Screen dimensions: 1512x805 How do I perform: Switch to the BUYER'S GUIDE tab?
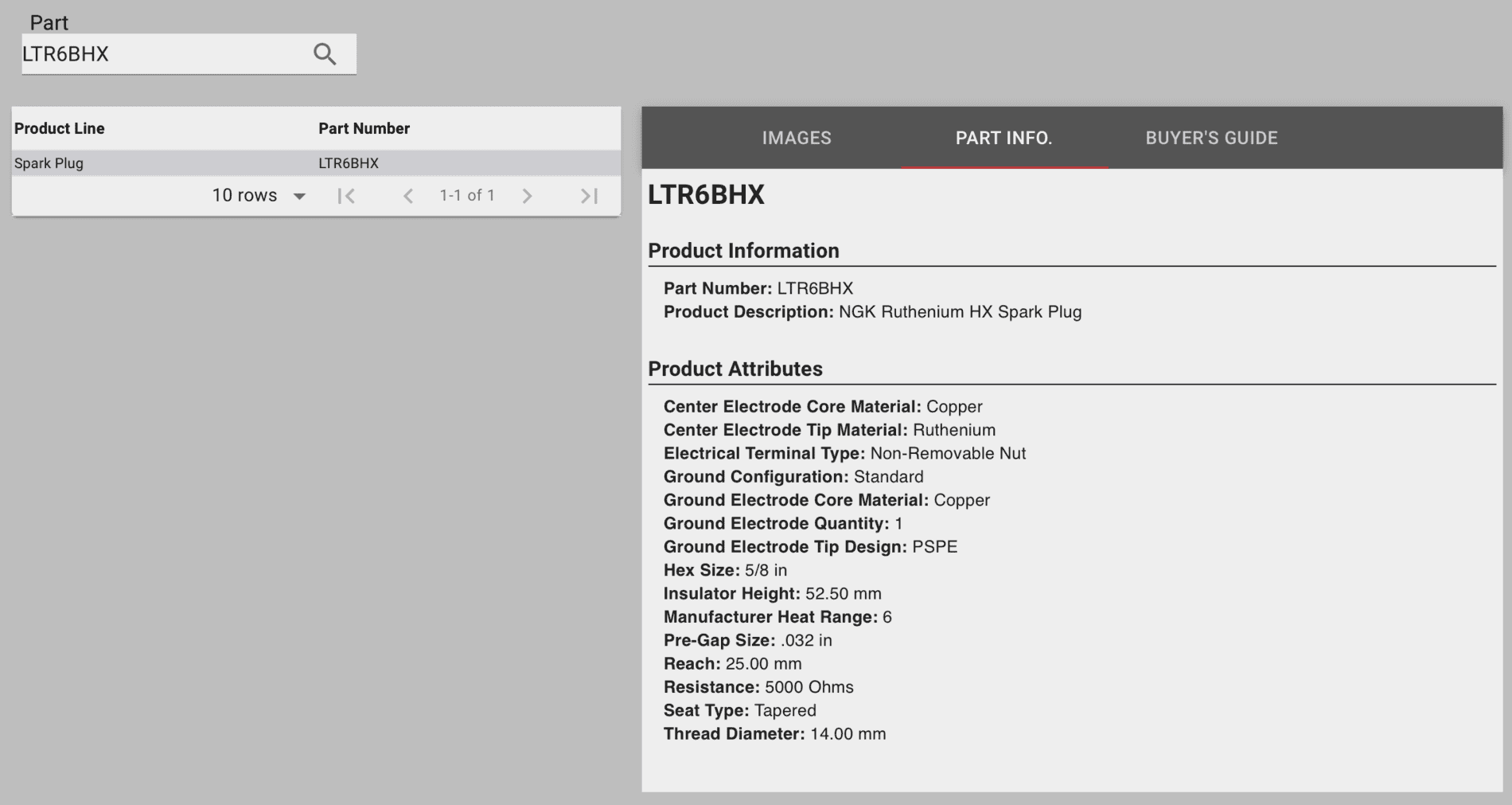coord(1211,138)
